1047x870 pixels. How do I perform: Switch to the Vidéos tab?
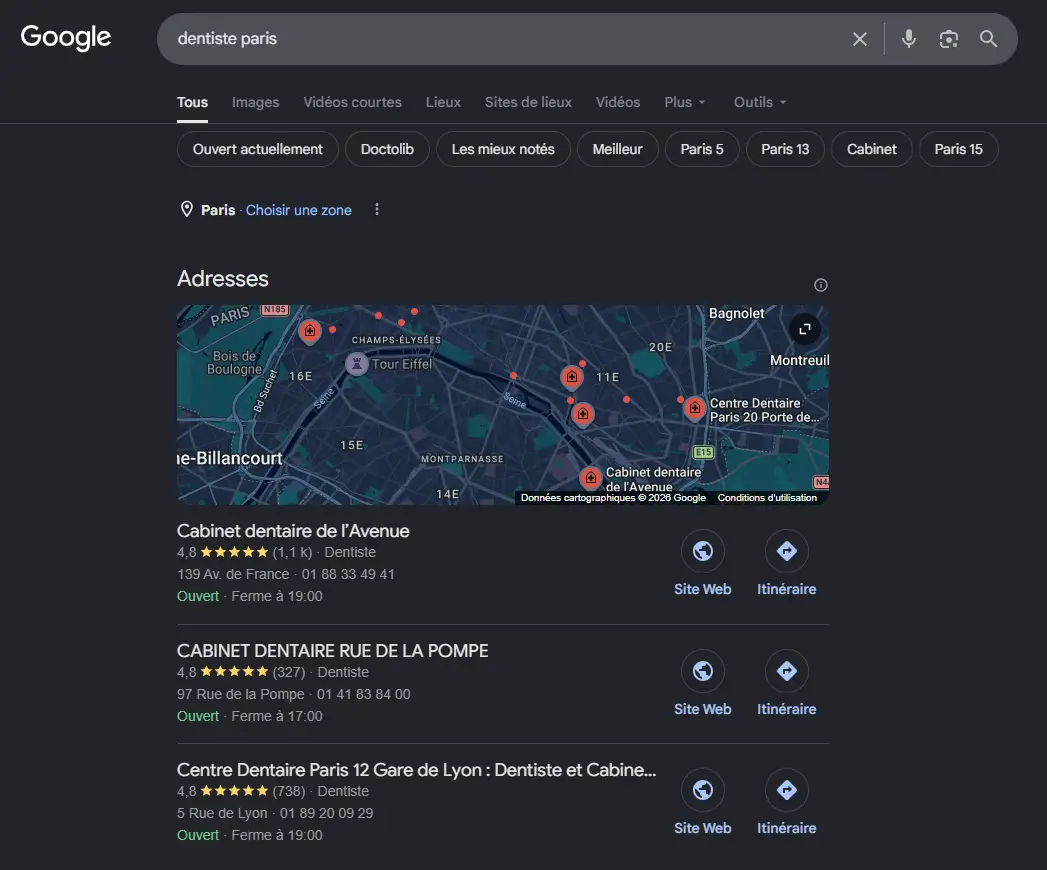[618, 102]
